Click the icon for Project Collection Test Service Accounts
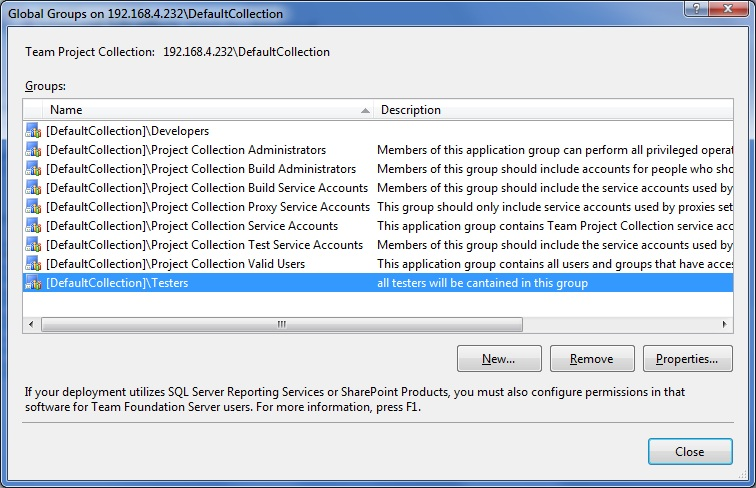The width and height of the screenshot is (756, 488). pos(33,245)
